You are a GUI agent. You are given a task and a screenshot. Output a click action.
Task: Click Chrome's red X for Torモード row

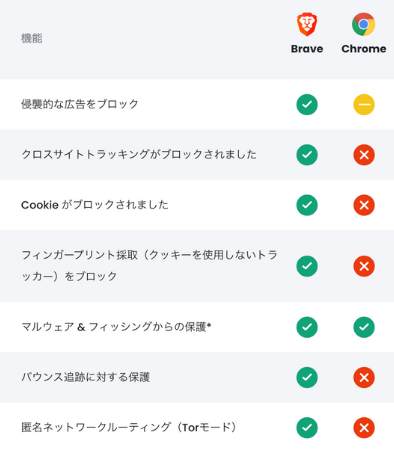[x=364, y=427]
